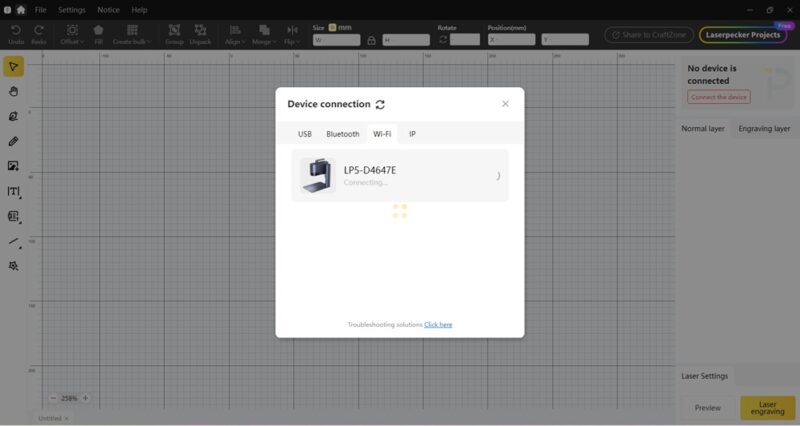Click the Rotate angle field

465,39
